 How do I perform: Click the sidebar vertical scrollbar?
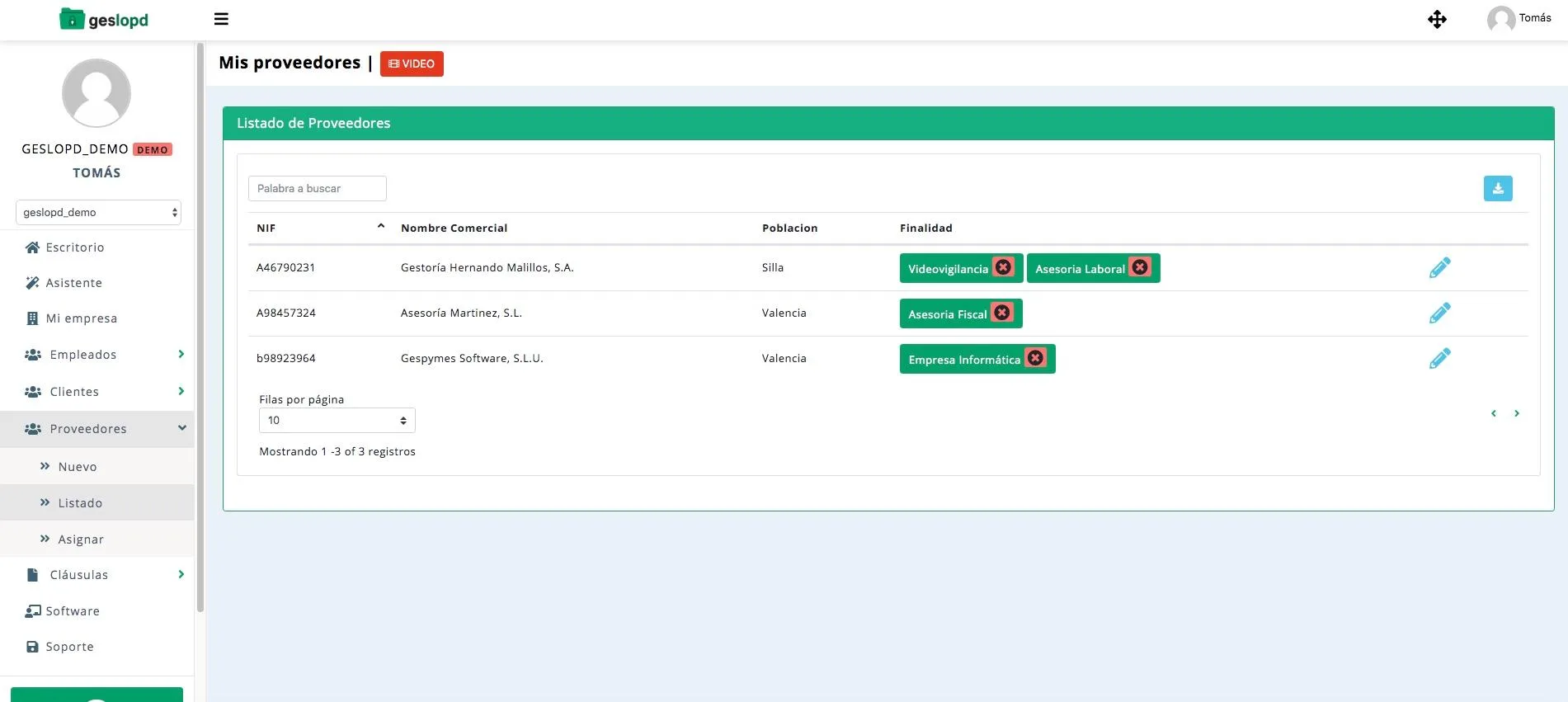pos(200,327)
